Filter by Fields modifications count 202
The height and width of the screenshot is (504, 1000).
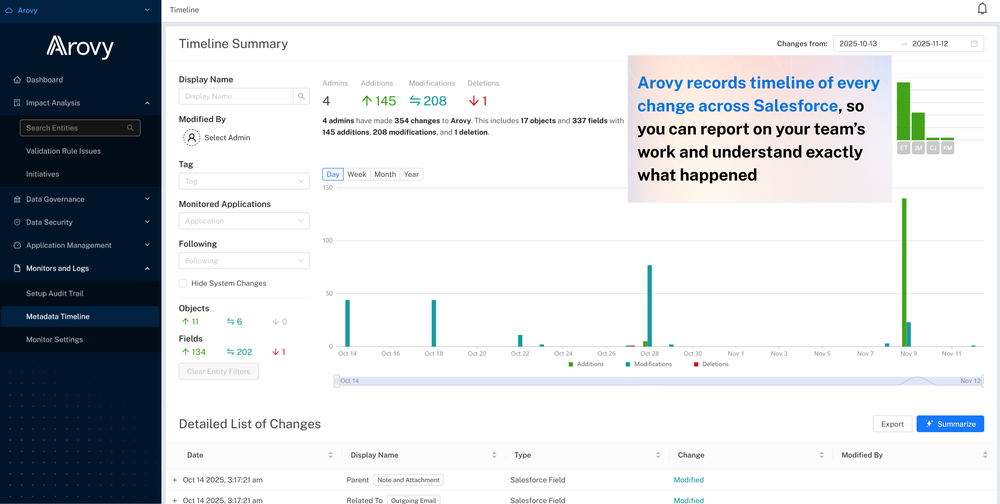pos(239,352)
